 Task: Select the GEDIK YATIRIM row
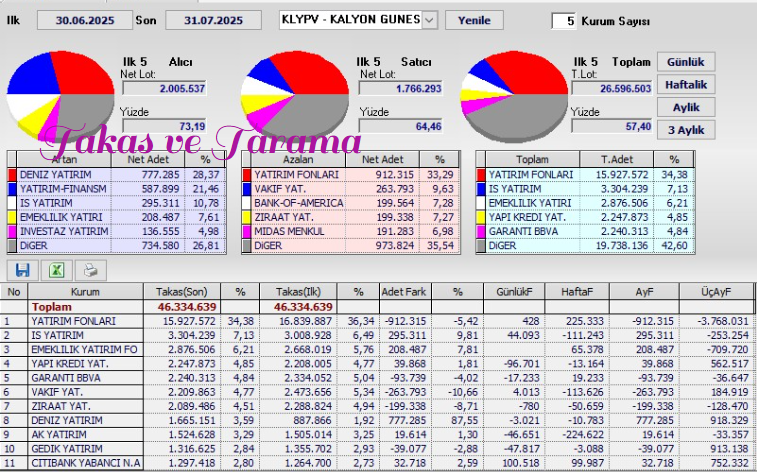pyautogui.click(x=377, y=448)
